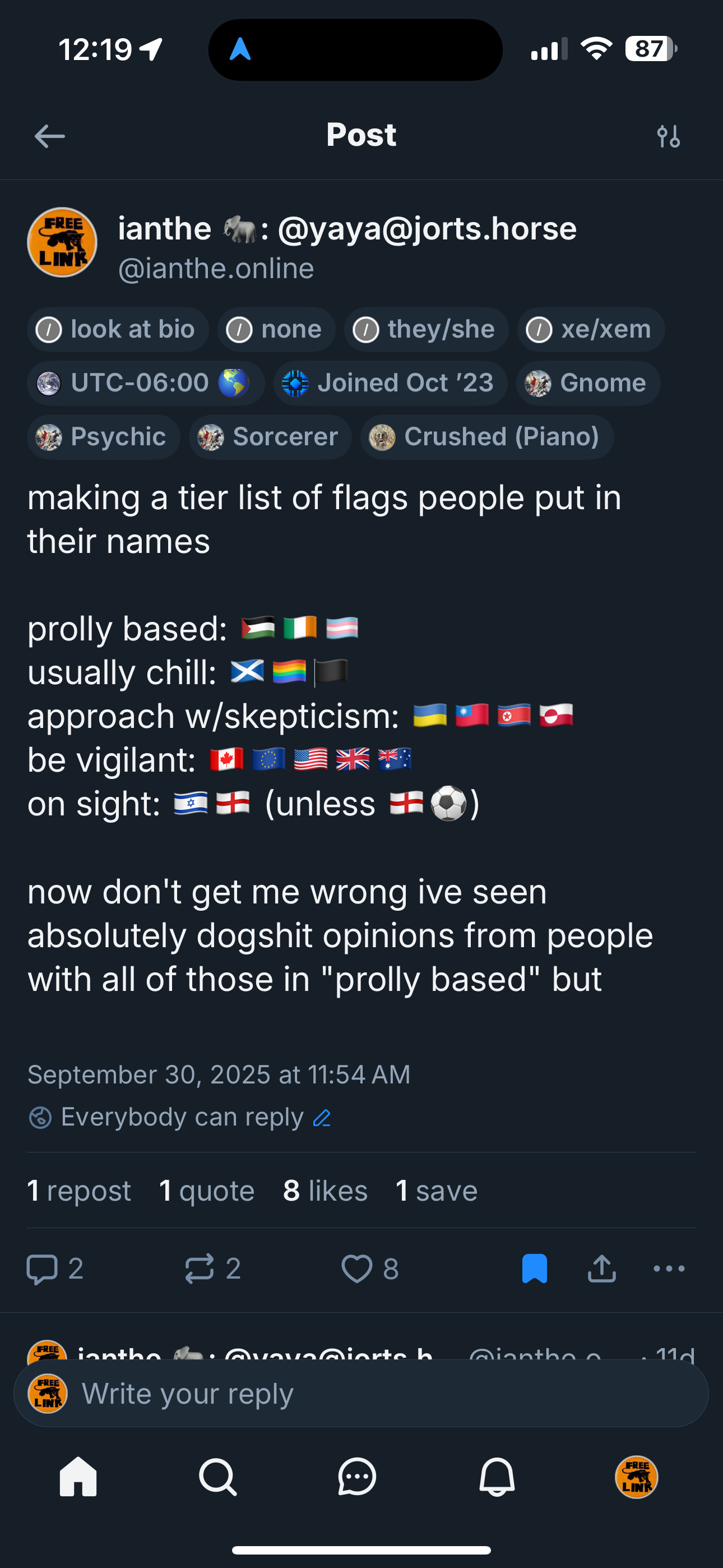Tap the Crushed (Piano) label badge
This screenshot has width=723, height=1568.
click(x=487, y=437)
